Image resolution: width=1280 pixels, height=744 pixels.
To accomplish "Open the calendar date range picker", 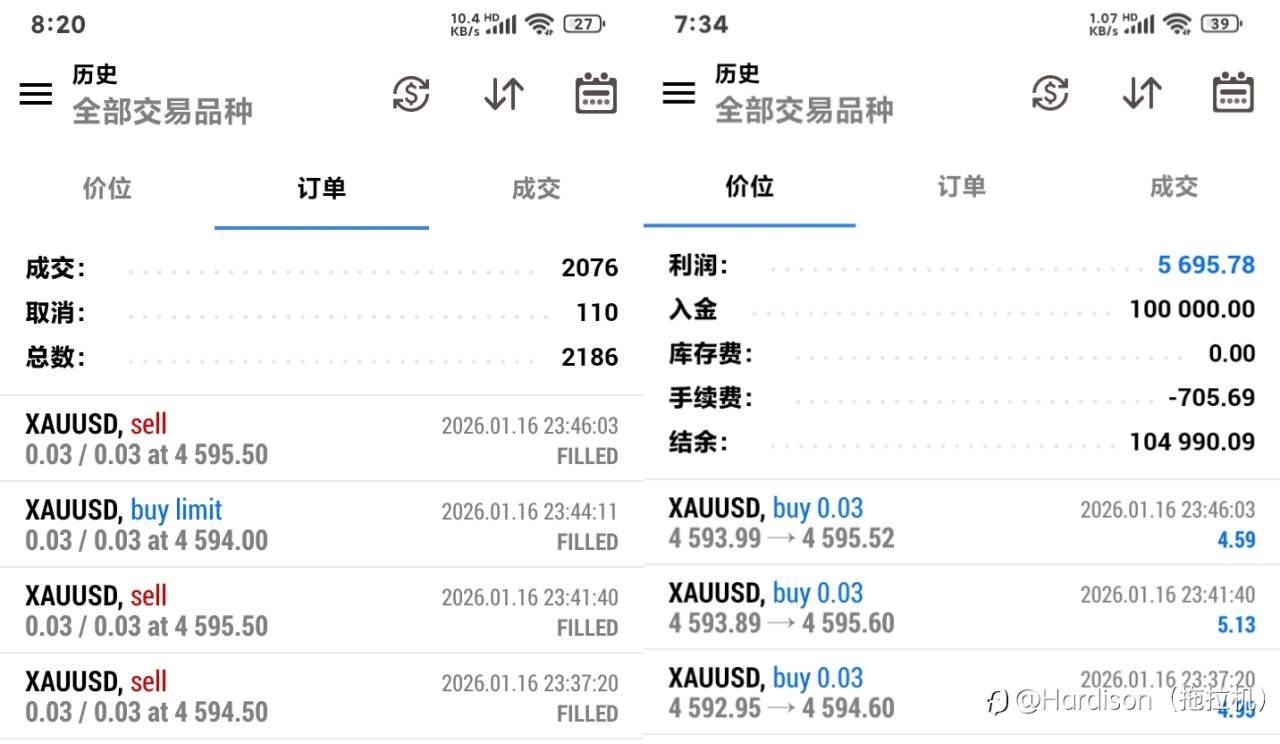I will point(595,93).
